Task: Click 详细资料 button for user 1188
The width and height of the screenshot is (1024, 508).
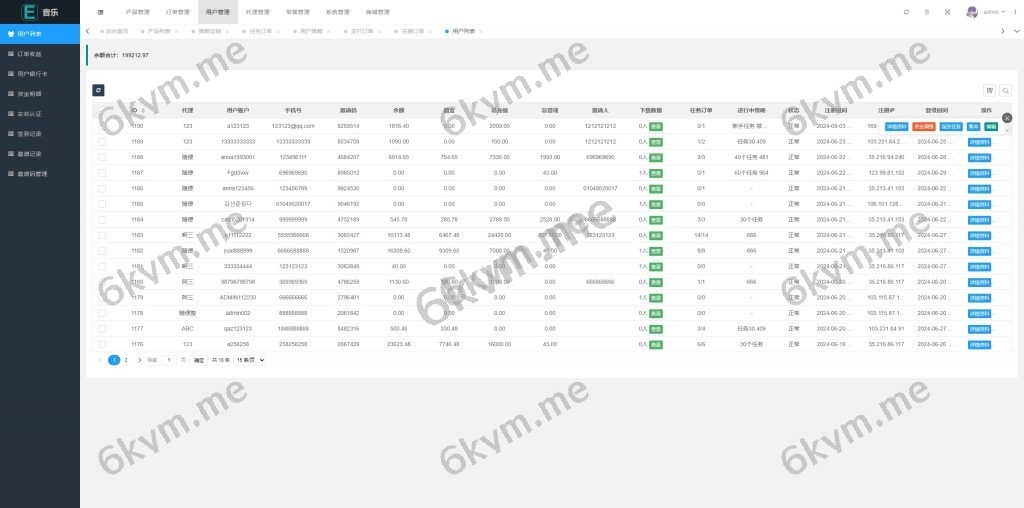Action: (x=979, y=157)
